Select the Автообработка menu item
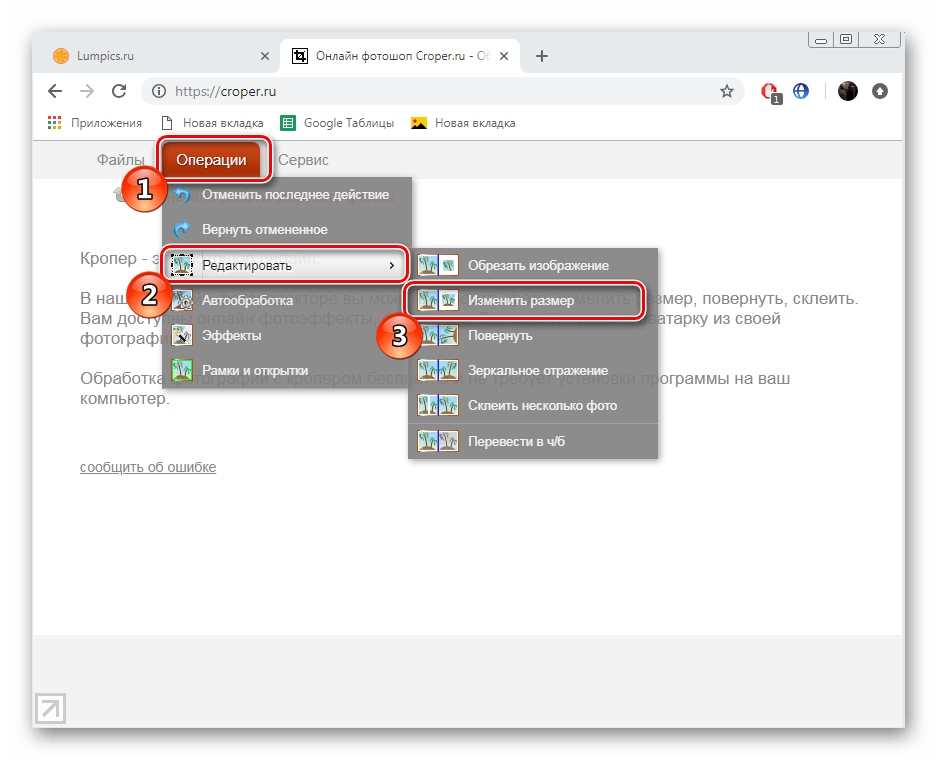937x760 pixels. click(x=287, y=300)
